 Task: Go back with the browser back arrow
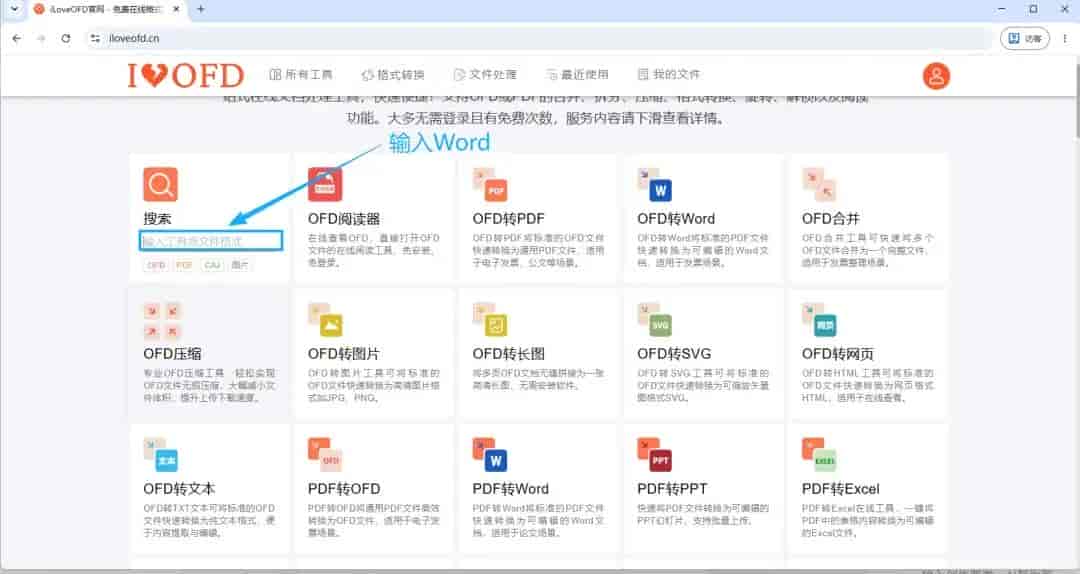click(17, 39)
